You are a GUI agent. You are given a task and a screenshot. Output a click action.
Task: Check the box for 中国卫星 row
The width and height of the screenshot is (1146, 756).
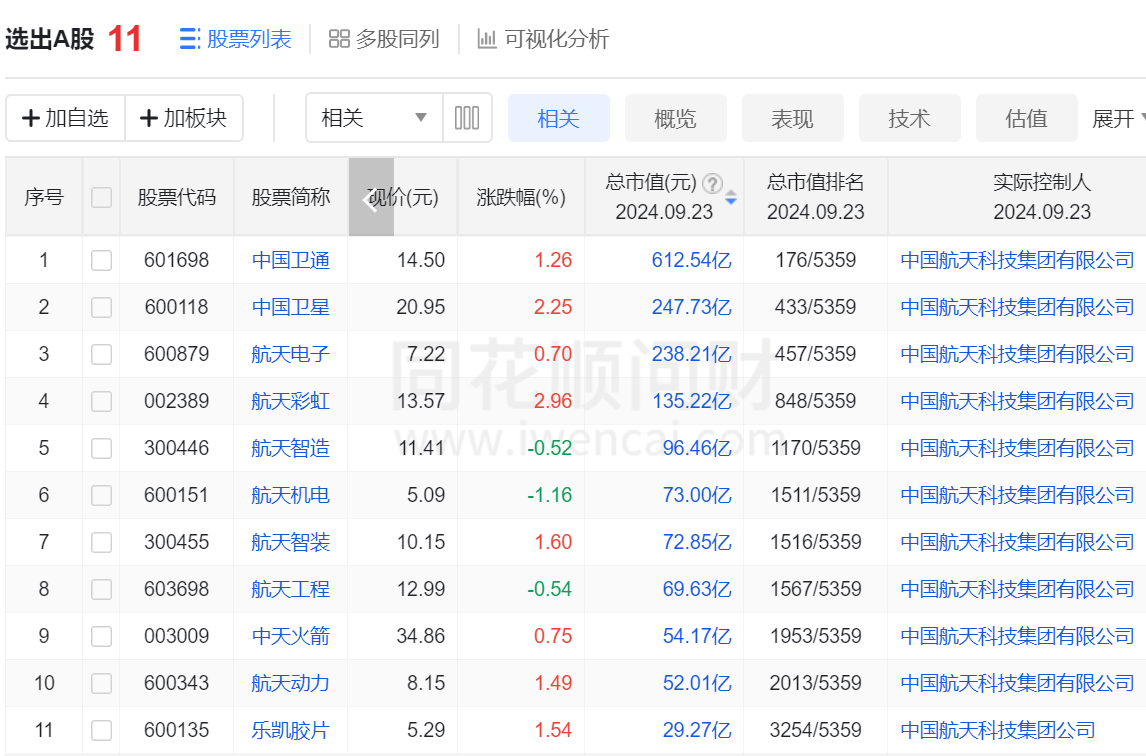[101, 307]
